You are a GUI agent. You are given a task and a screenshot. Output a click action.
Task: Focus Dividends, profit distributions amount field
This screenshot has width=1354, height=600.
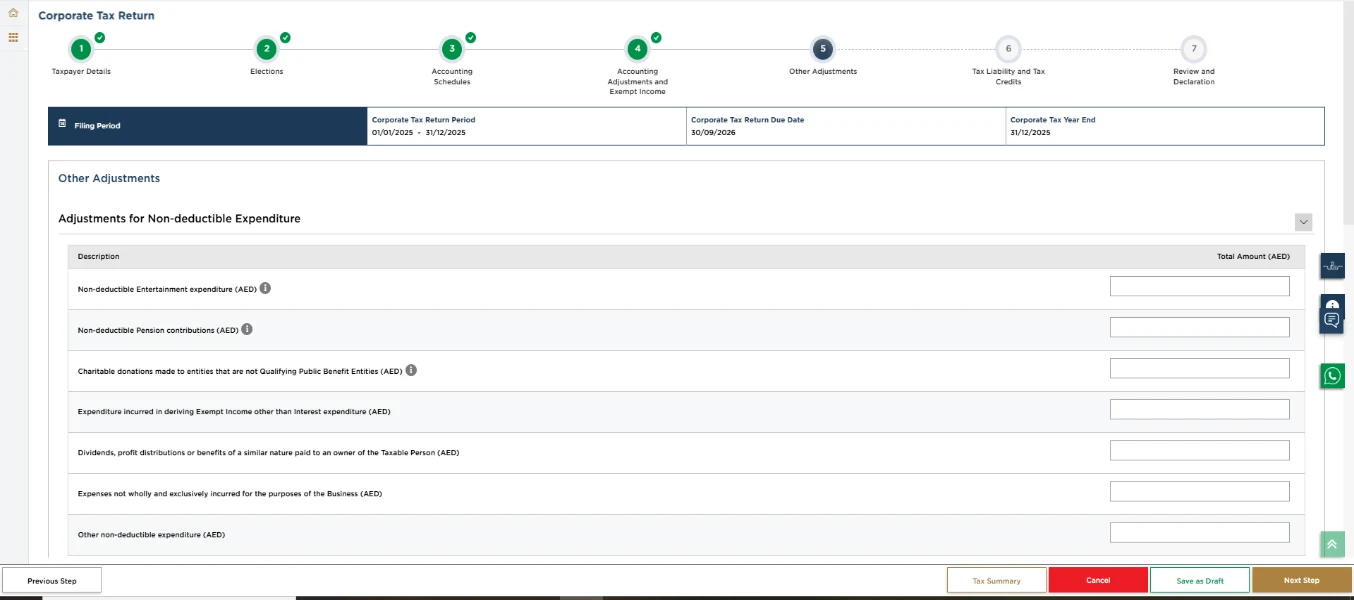tap(1200, 450)
